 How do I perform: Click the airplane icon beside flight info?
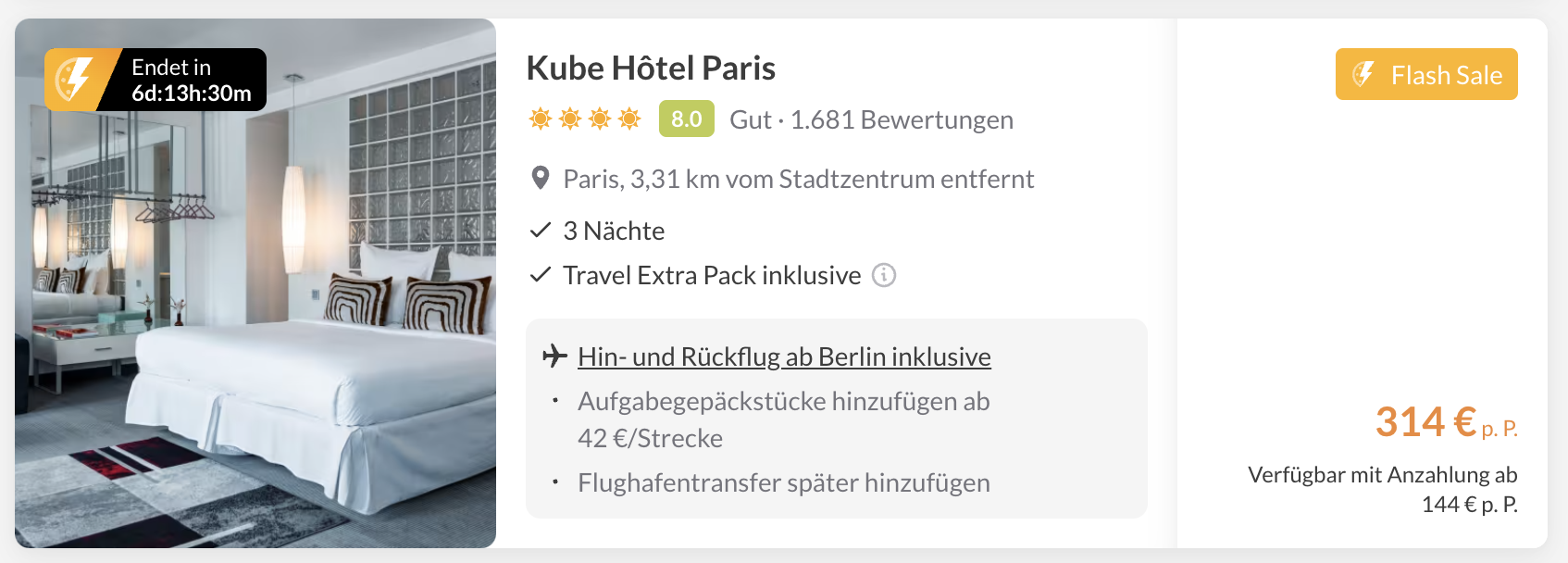(554, 356)
